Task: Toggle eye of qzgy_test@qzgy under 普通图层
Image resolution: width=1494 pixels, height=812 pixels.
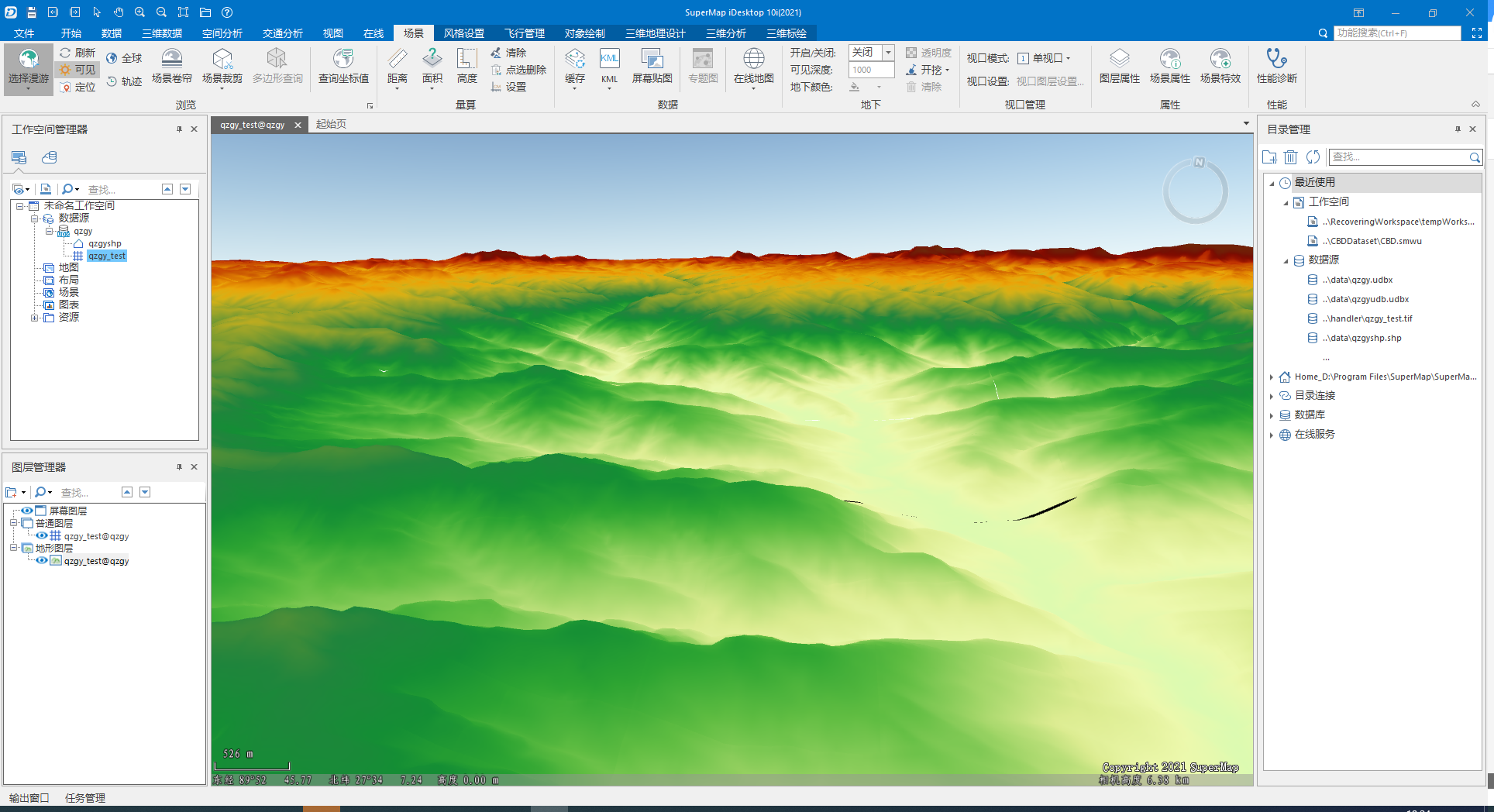Action: pos(42,535)
